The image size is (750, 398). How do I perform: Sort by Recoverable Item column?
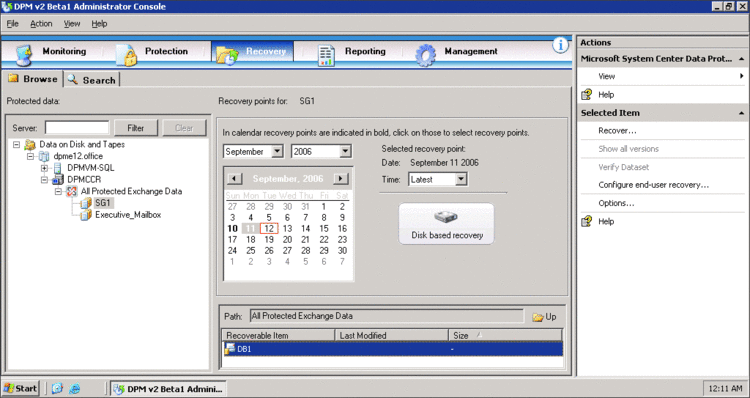coord(278,335)
